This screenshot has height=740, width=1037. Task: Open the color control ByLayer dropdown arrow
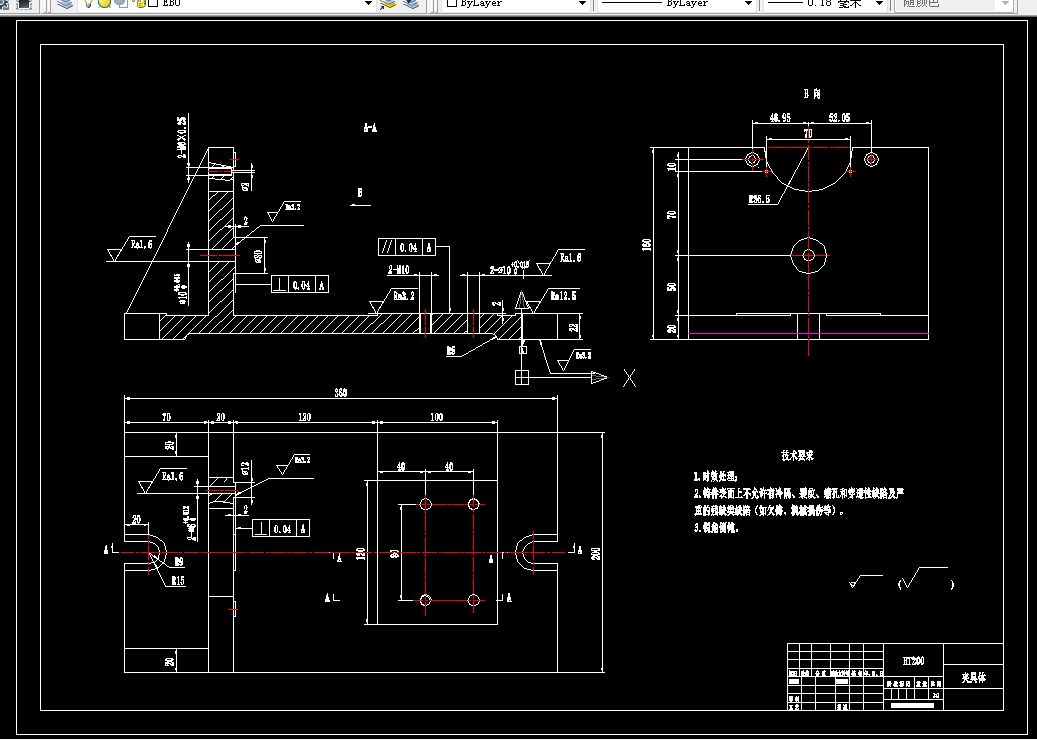(x=583, y=3)
